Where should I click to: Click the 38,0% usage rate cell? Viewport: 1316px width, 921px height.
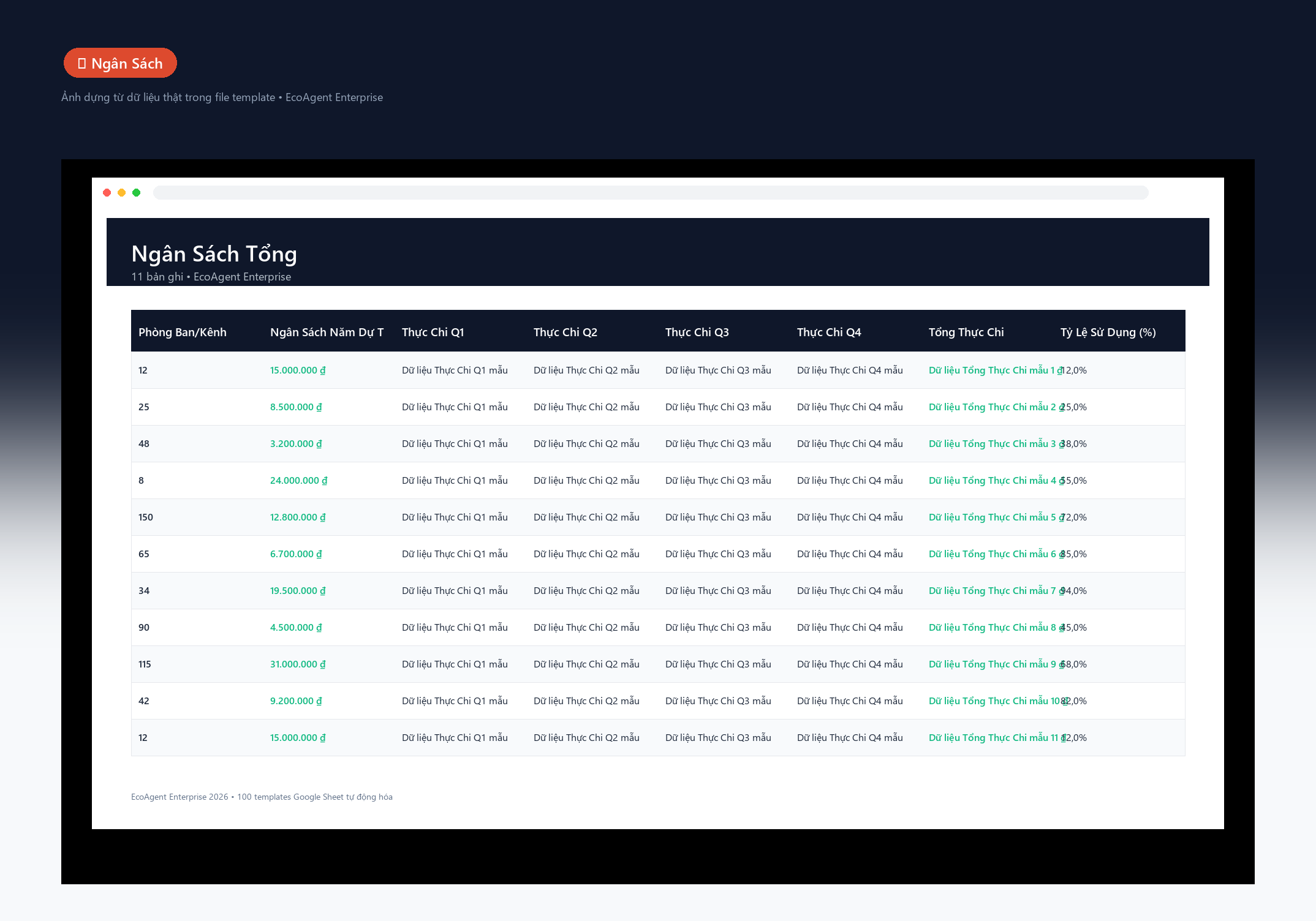click(x=1075, y=444)
